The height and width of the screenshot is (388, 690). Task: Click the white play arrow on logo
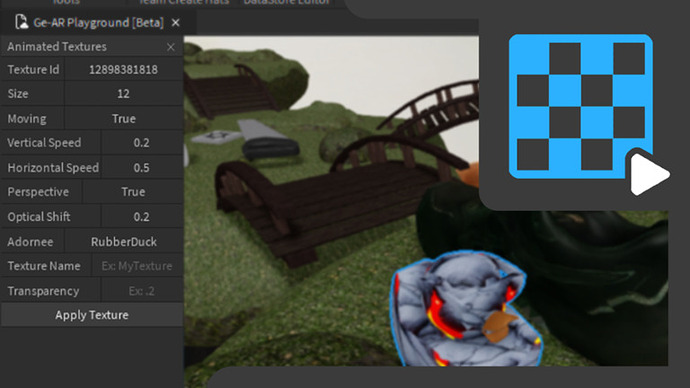coord(649,175)
